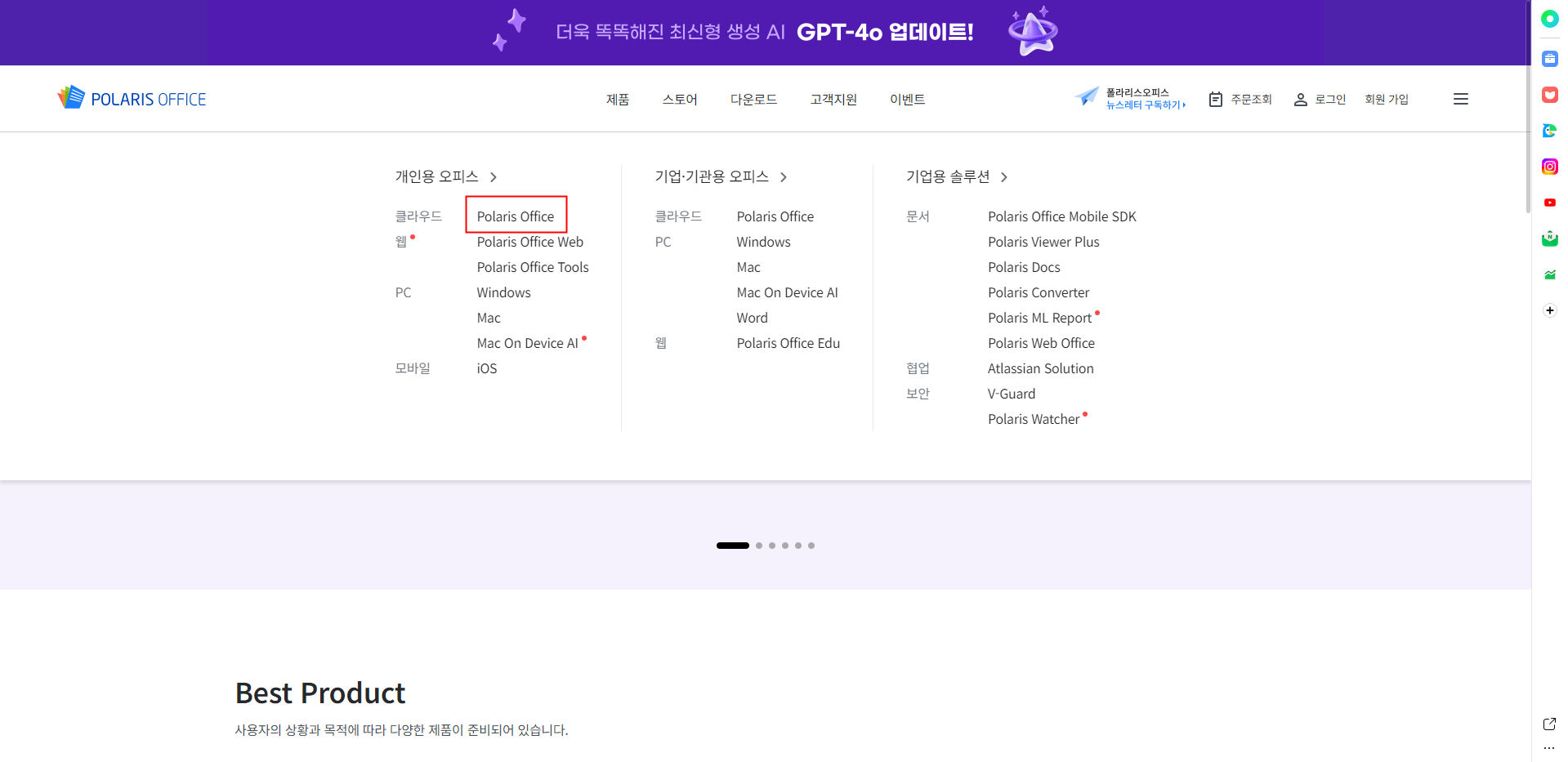Open 기업·기관용 오피스 heading link

pyautogui.click(x=712, y=176)
